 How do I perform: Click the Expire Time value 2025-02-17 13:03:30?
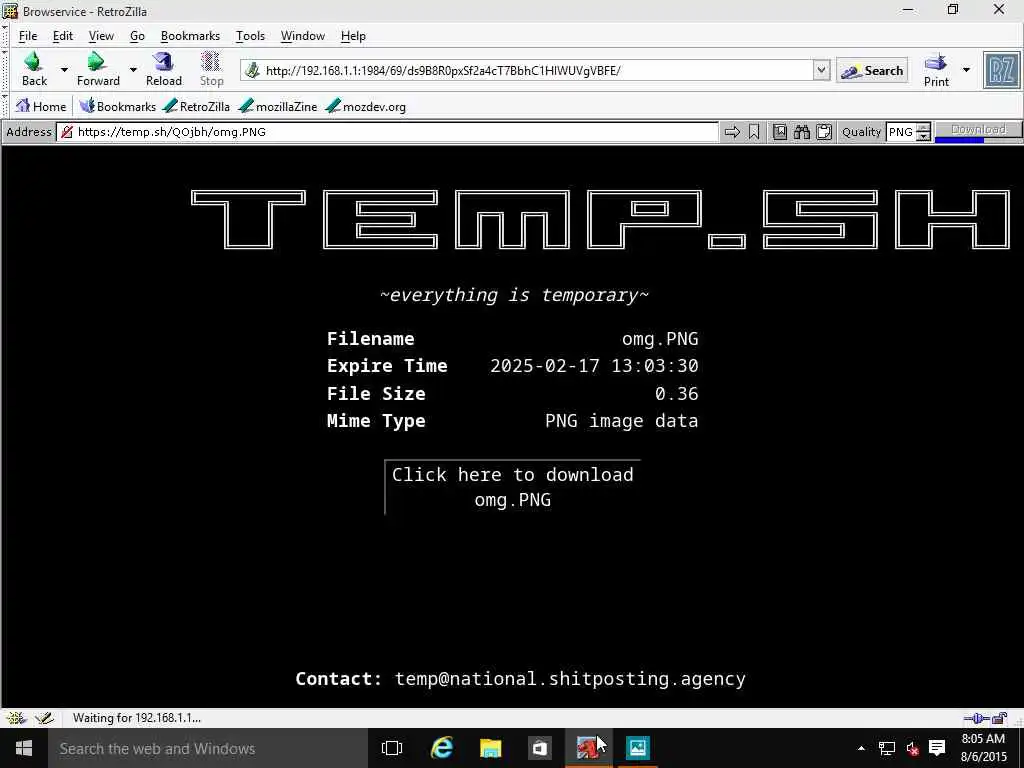click(x=594, y=366)
